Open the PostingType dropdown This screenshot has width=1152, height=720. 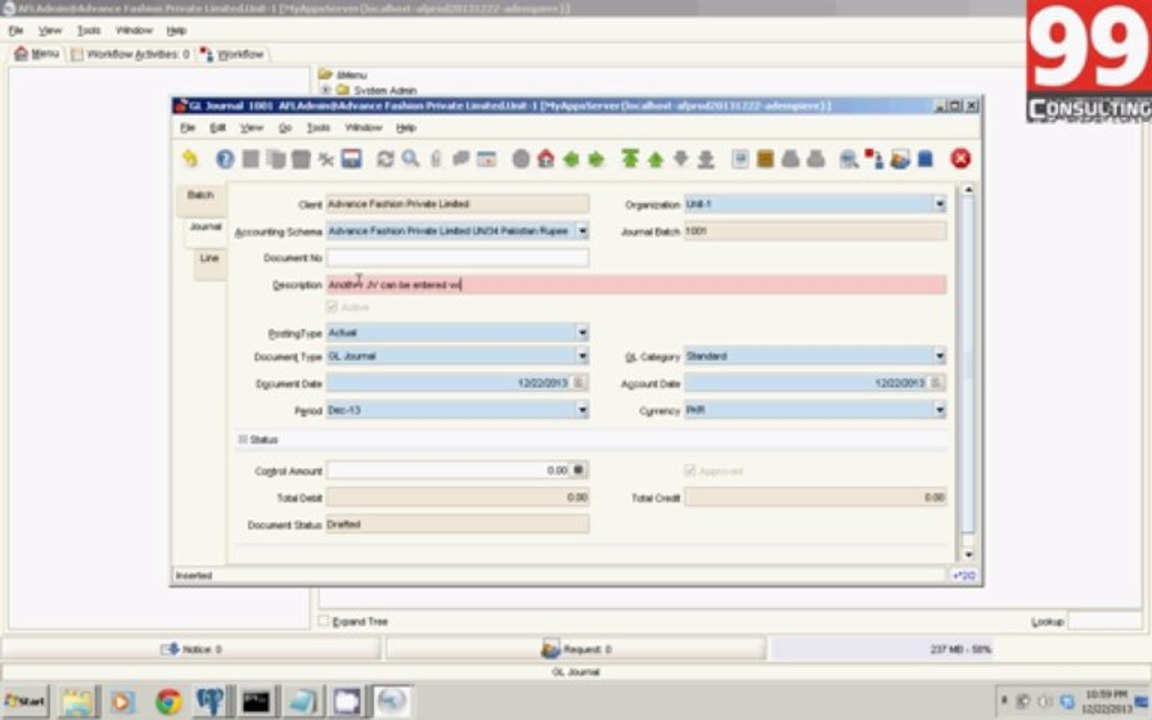(583, 333)
